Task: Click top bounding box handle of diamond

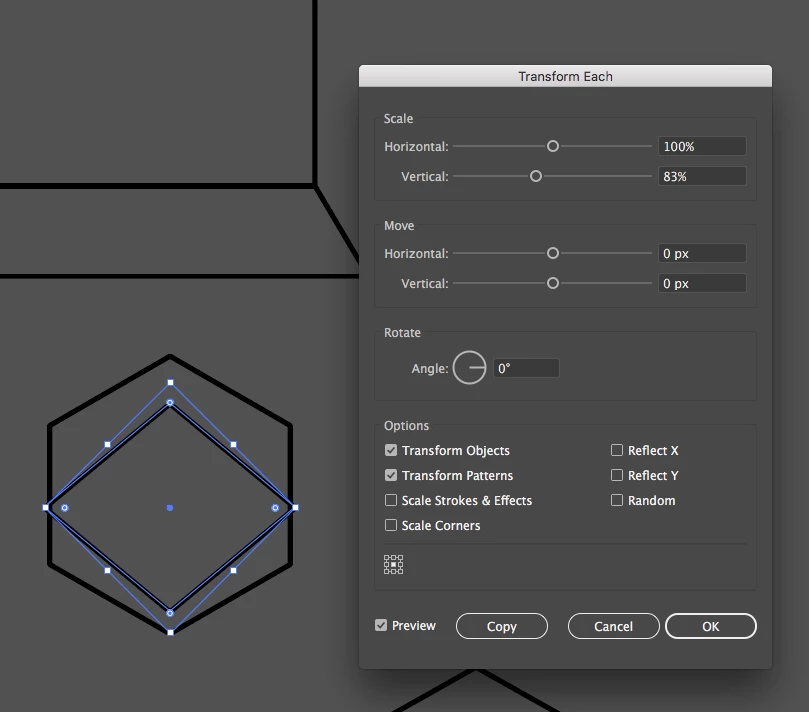Action: (x=170, y=382)
